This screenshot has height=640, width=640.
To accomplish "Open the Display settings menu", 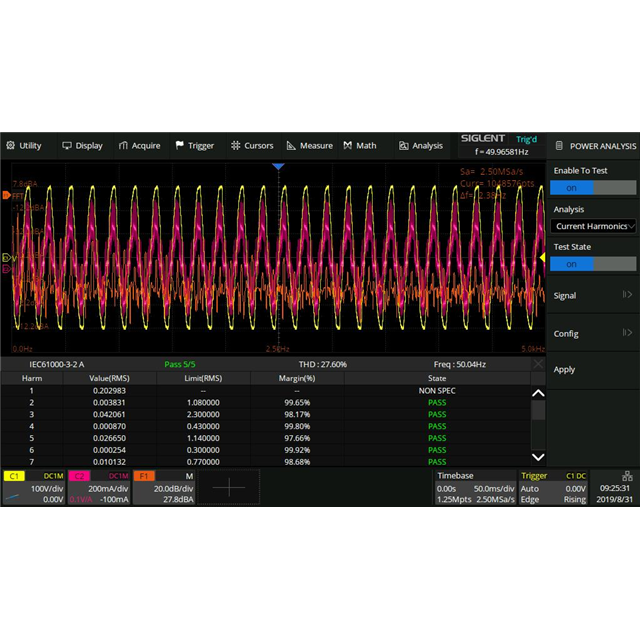I will (82, 145).
